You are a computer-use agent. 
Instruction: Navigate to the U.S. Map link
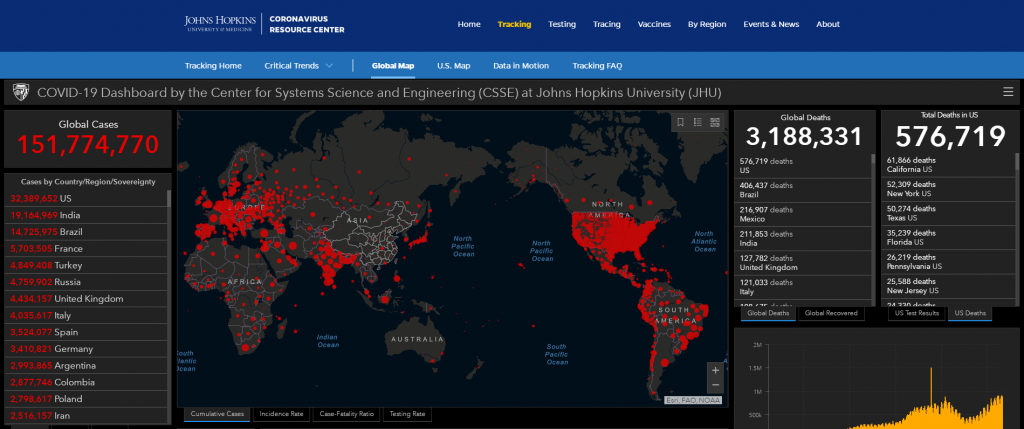(453, 66)
